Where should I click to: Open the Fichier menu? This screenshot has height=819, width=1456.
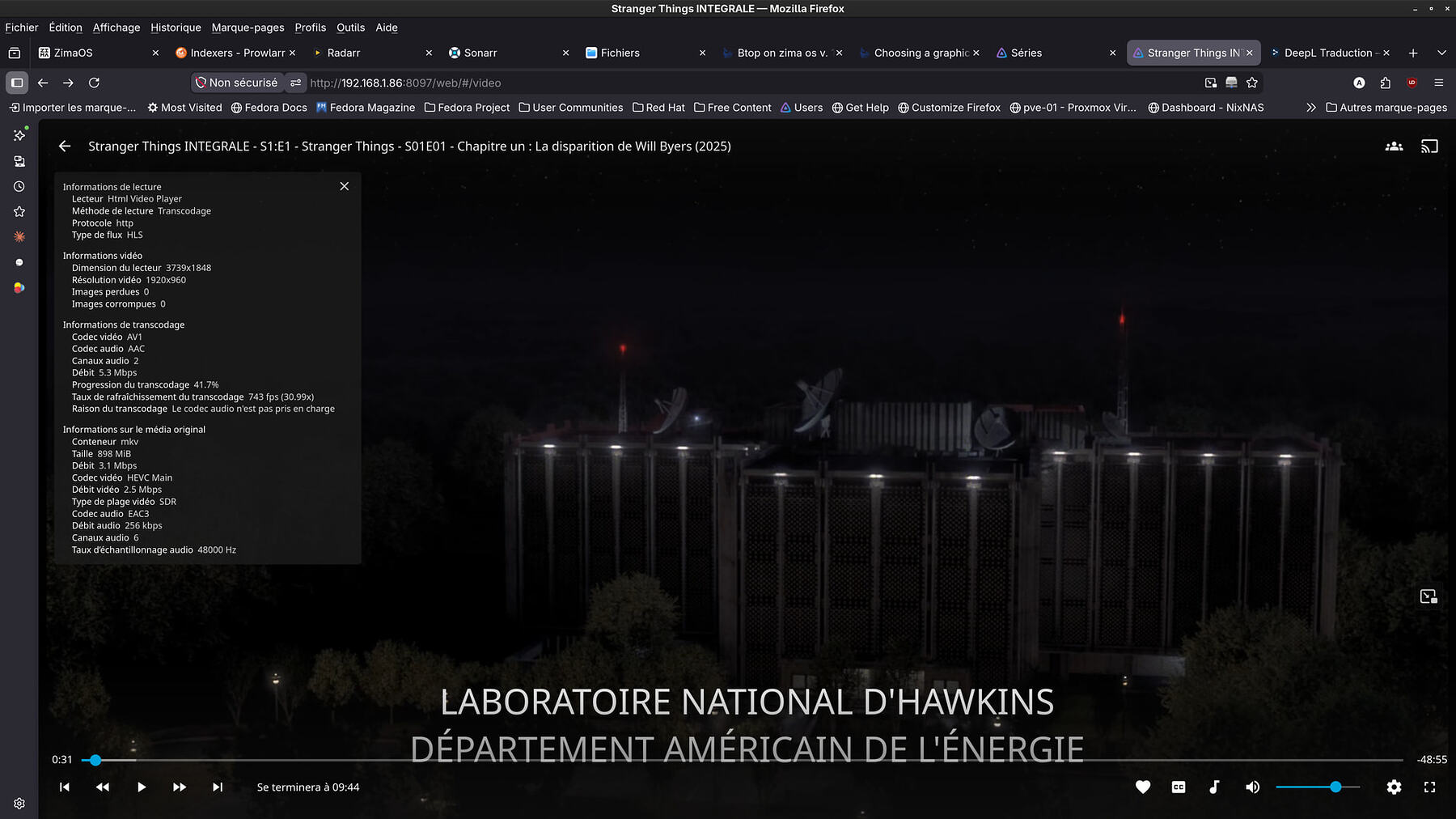click(22, 28)
